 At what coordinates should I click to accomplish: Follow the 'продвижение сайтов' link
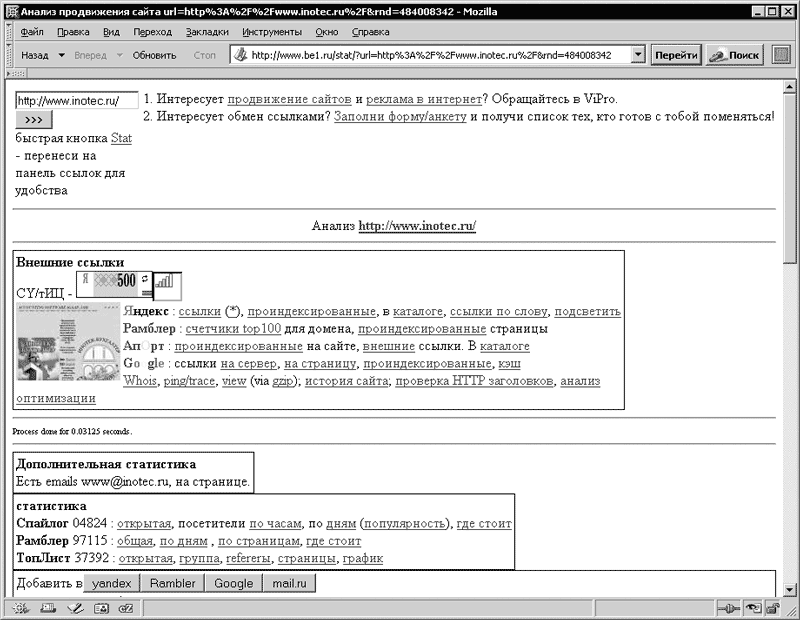(289, 99)
